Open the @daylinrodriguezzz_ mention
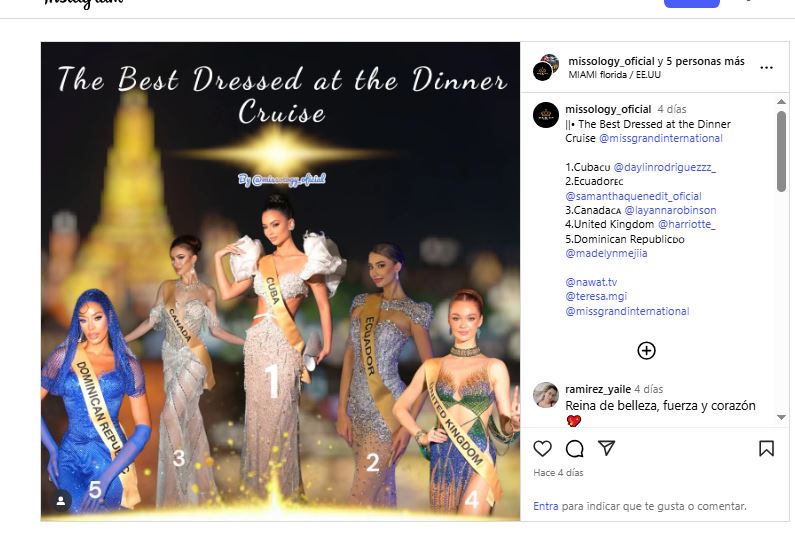The image size is (795, 546). [x=664, y=167]
